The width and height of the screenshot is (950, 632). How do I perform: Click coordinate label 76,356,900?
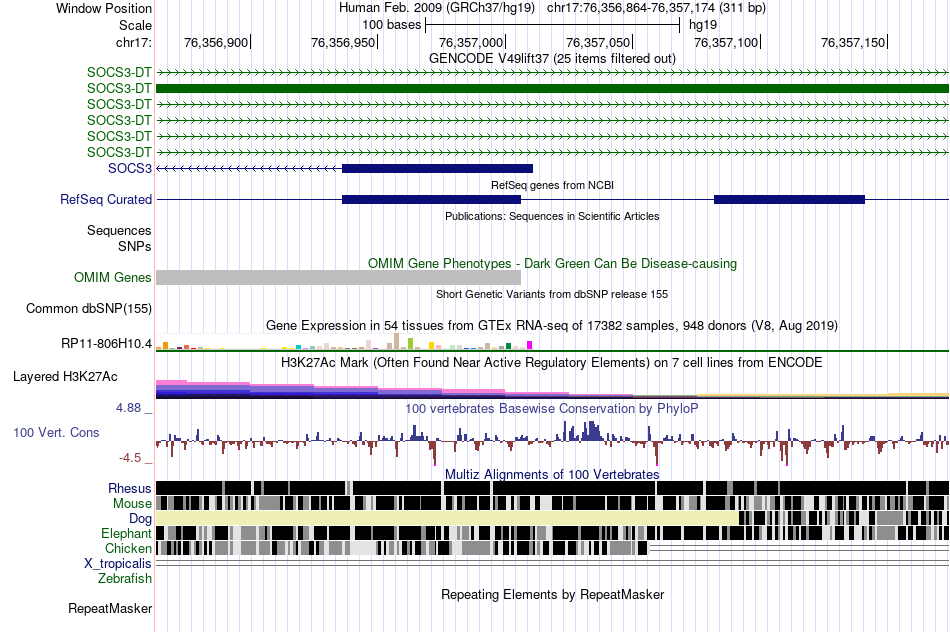(x=216, y=42)
